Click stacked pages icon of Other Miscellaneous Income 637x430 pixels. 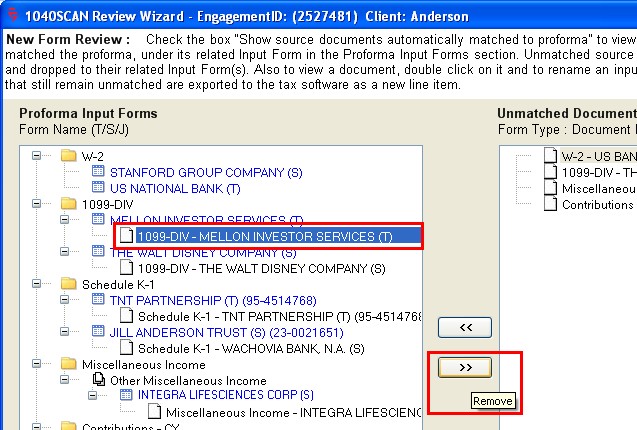[x=99, y=379]
